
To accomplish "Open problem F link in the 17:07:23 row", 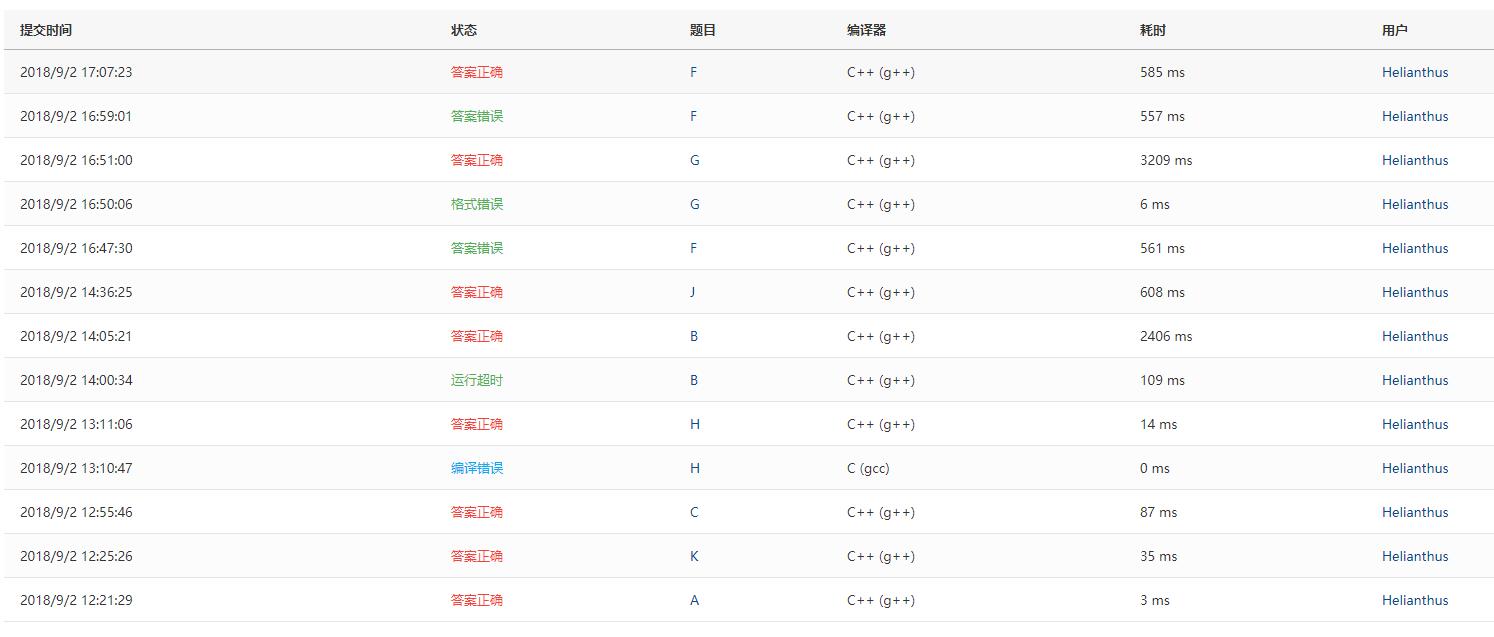I will [x=693, y=72].
